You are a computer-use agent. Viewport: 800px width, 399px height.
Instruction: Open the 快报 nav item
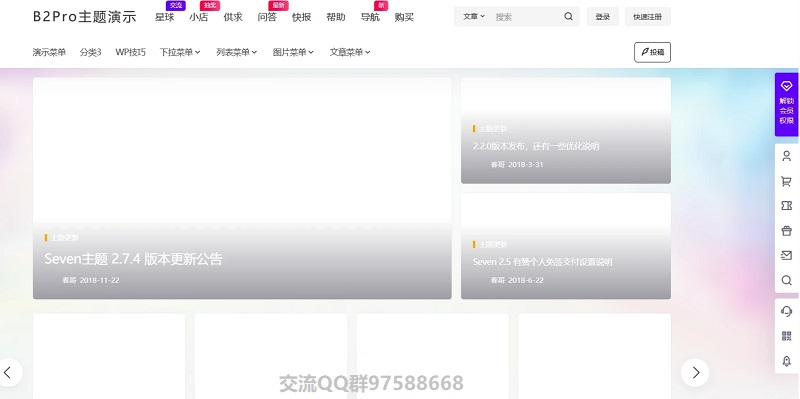[x=302, y=17]
